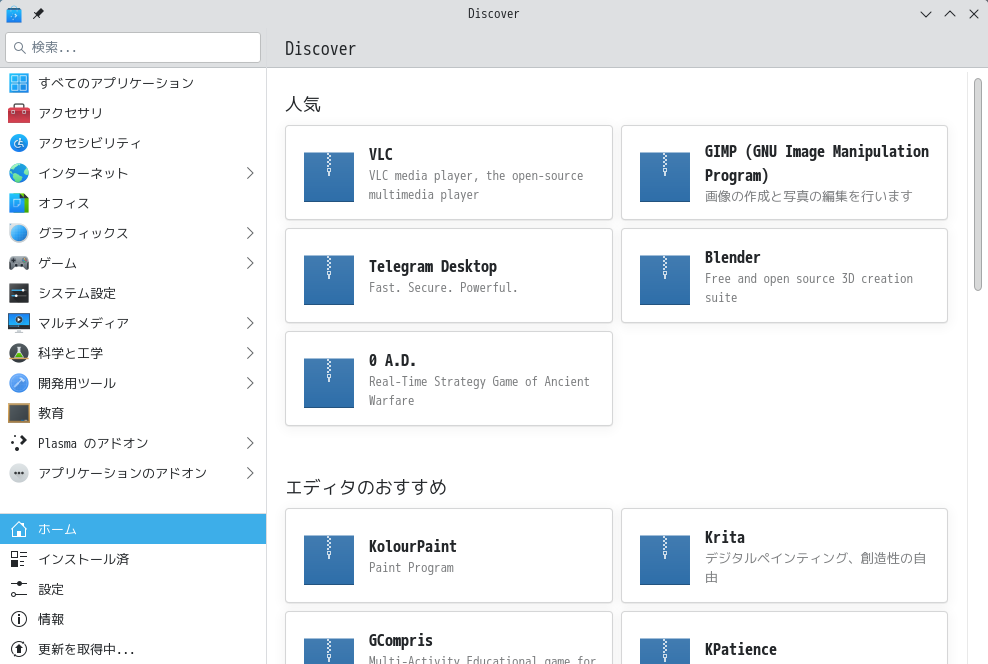
Task: Click the 'Fast. Secure. Powerful.' description text
Action: [x=443, y=288]
